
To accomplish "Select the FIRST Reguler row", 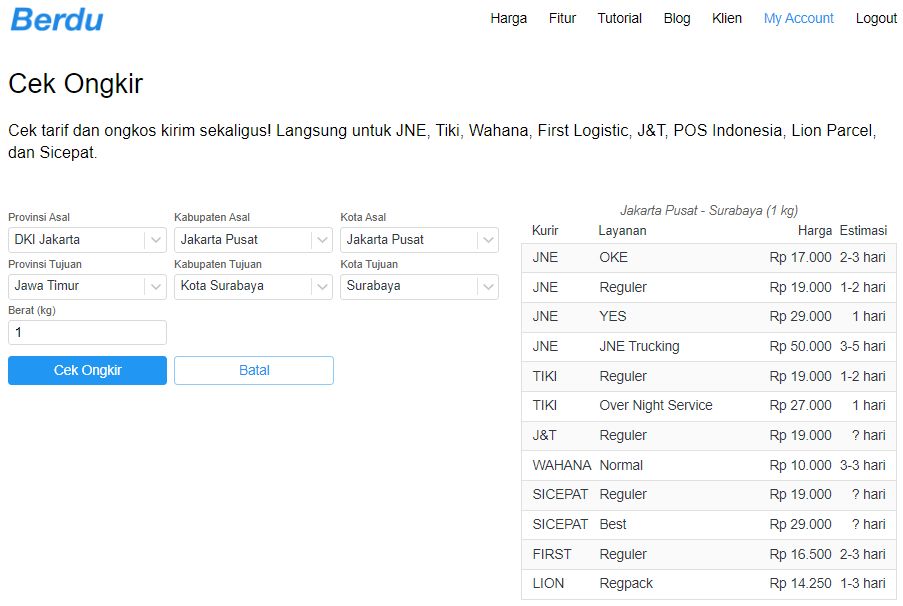I will pos(709,555).
